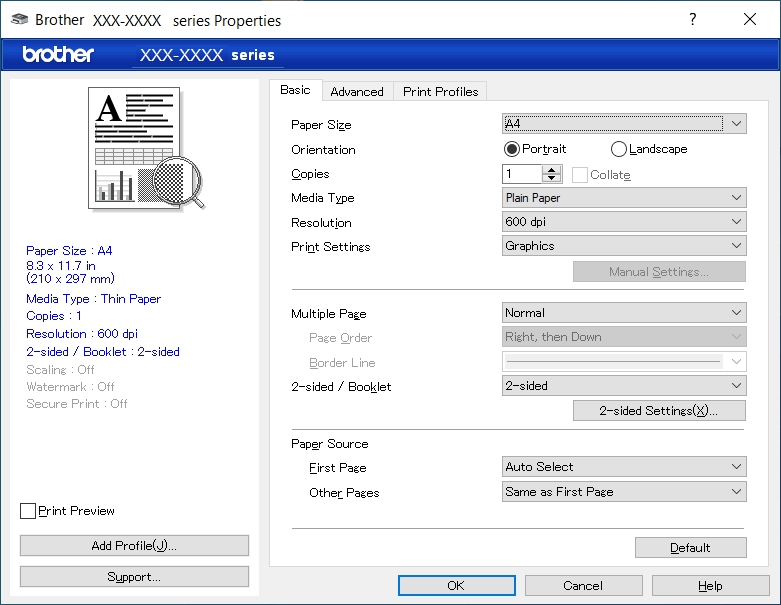Click '8.3 x 11.7 in' dimensions text
781x605 pixels.
pos(61,265)
